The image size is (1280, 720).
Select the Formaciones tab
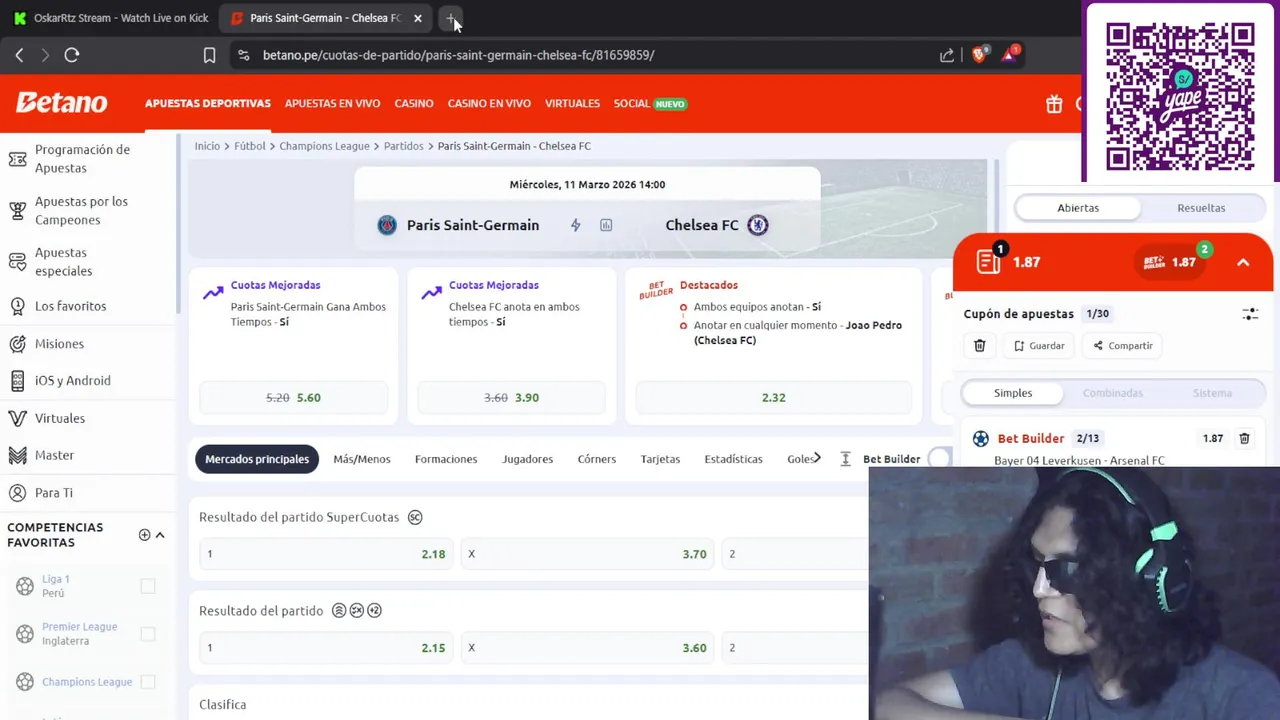[446, 459]
